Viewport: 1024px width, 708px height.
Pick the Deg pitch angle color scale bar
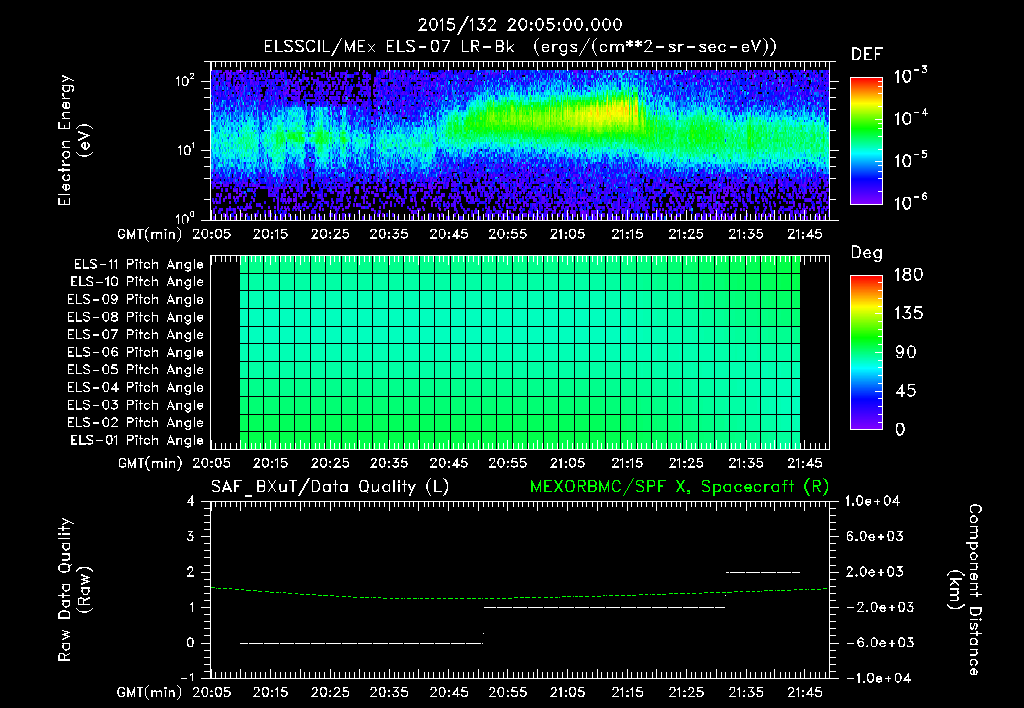(x=866, y=352)
